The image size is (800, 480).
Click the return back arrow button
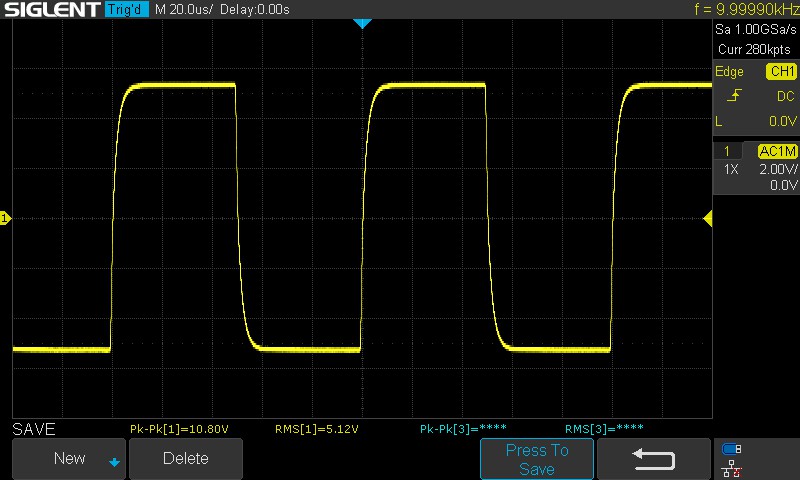(654, 459)
